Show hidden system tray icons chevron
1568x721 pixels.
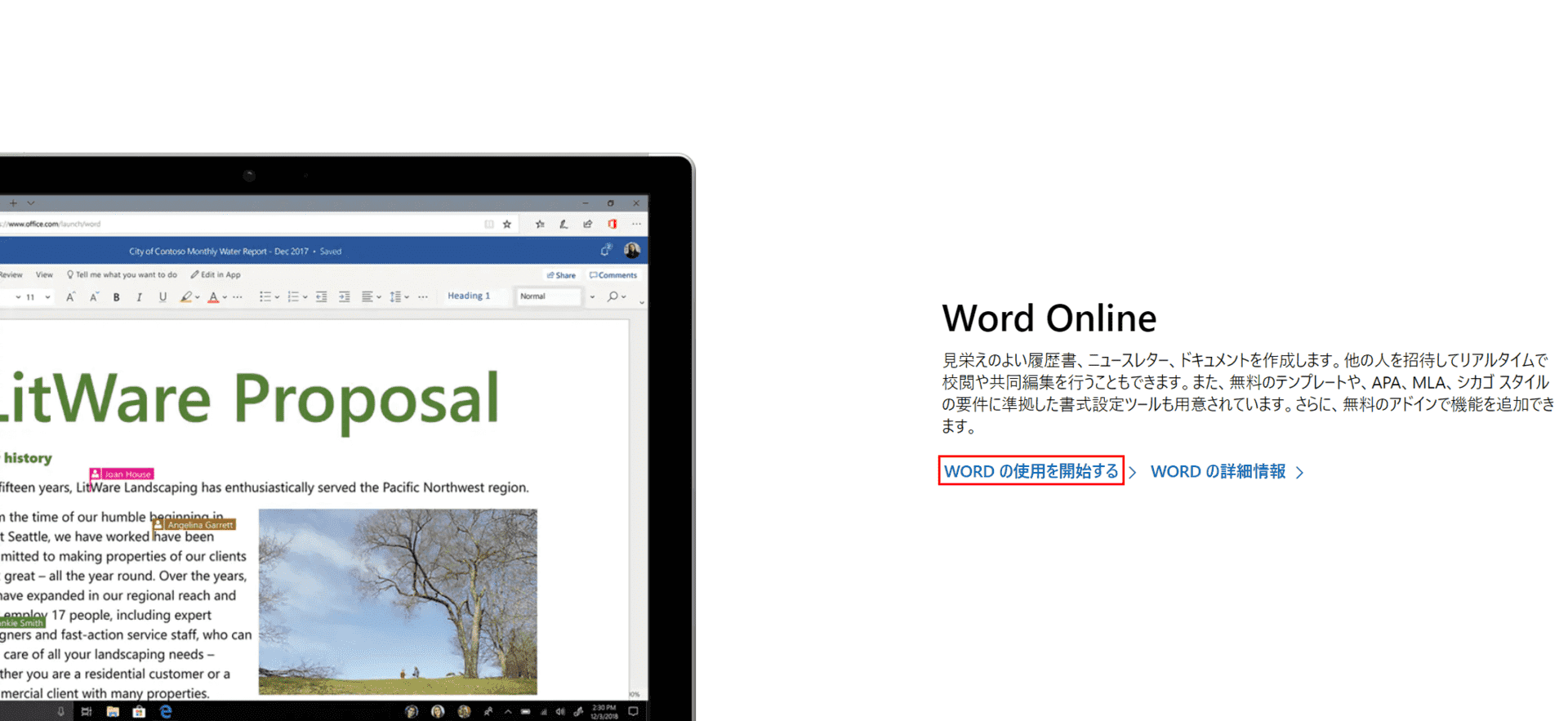pos(508,711)
